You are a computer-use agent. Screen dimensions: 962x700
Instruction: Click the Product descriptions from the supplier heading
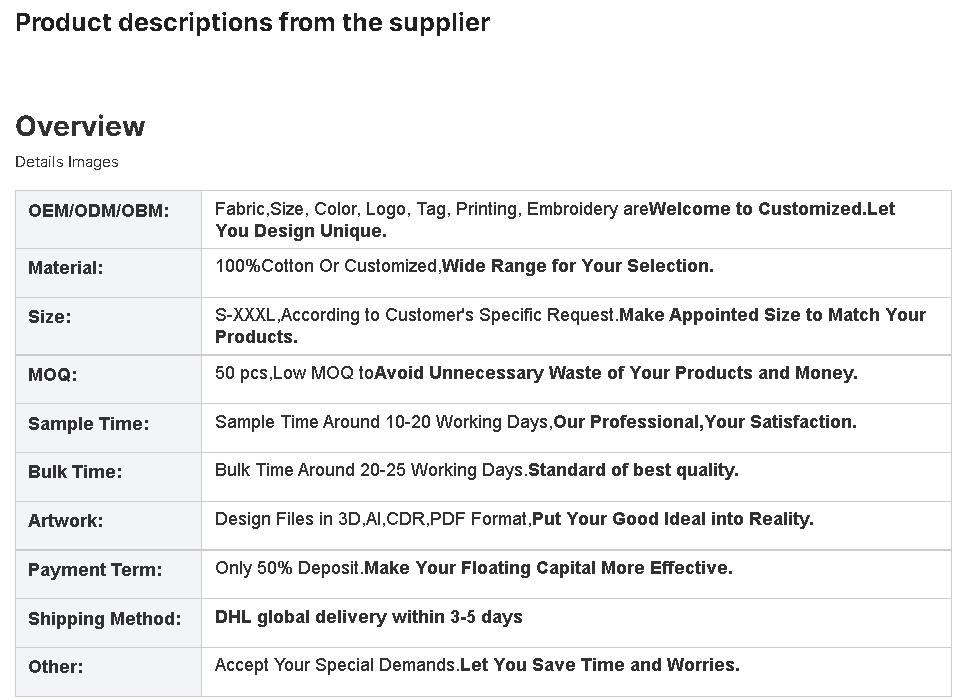[252, 23]
